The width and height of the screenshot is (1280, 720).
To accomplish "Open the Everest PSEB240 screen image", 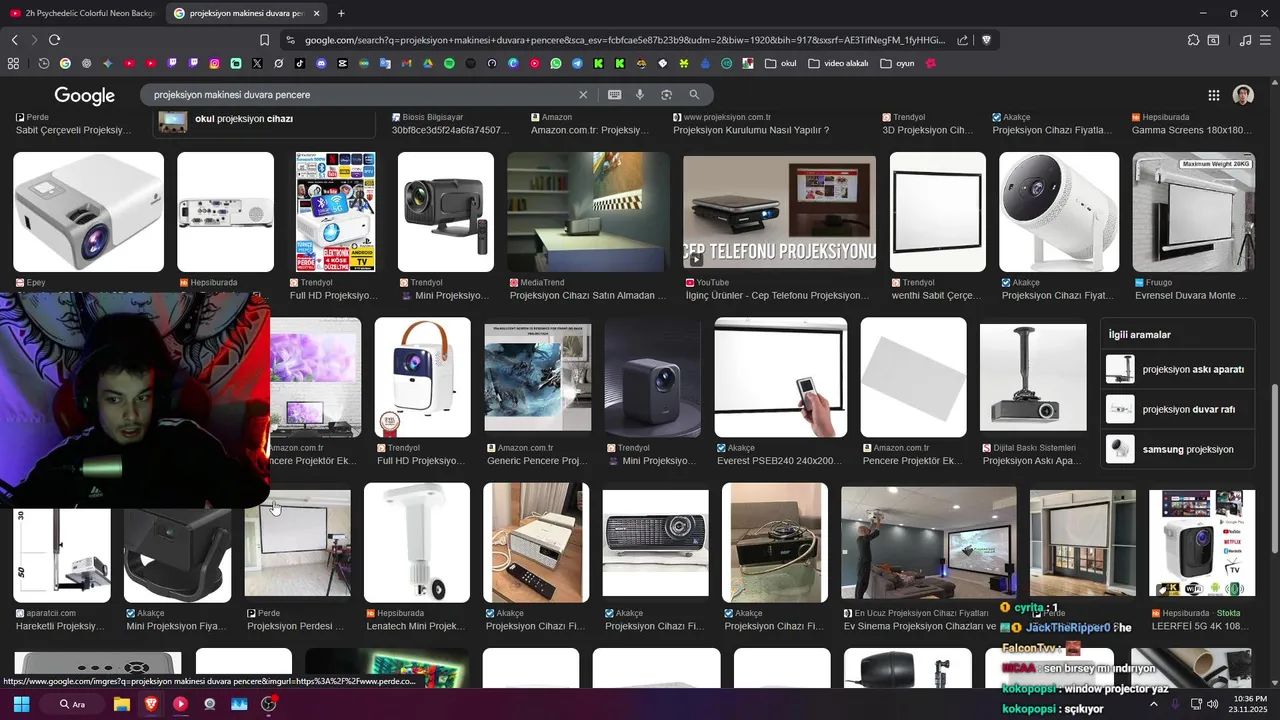I will click(x=781, y=377).
